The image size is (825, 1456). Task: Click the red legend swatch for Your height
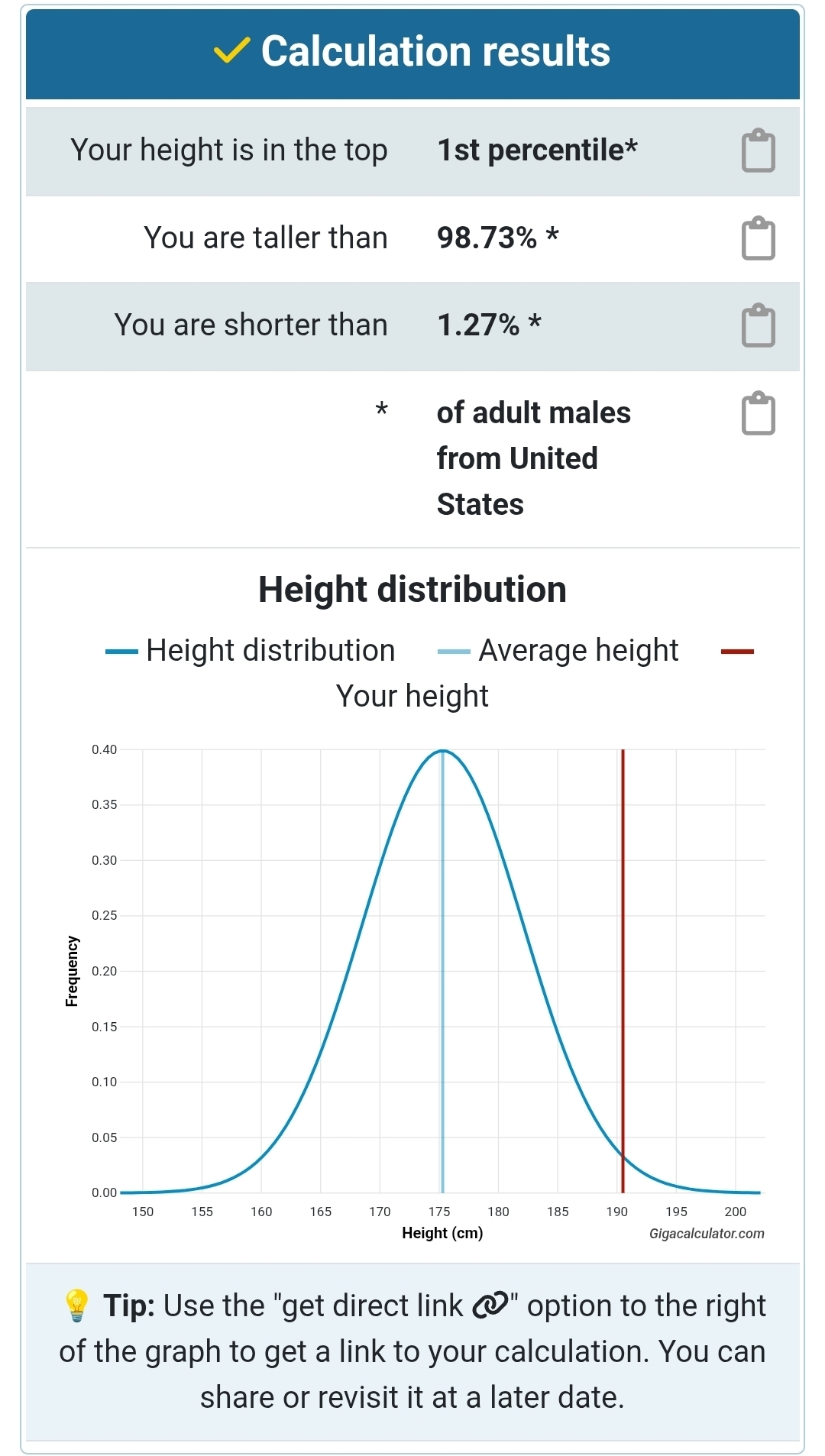pyautogui.click(x=737, y=652)
